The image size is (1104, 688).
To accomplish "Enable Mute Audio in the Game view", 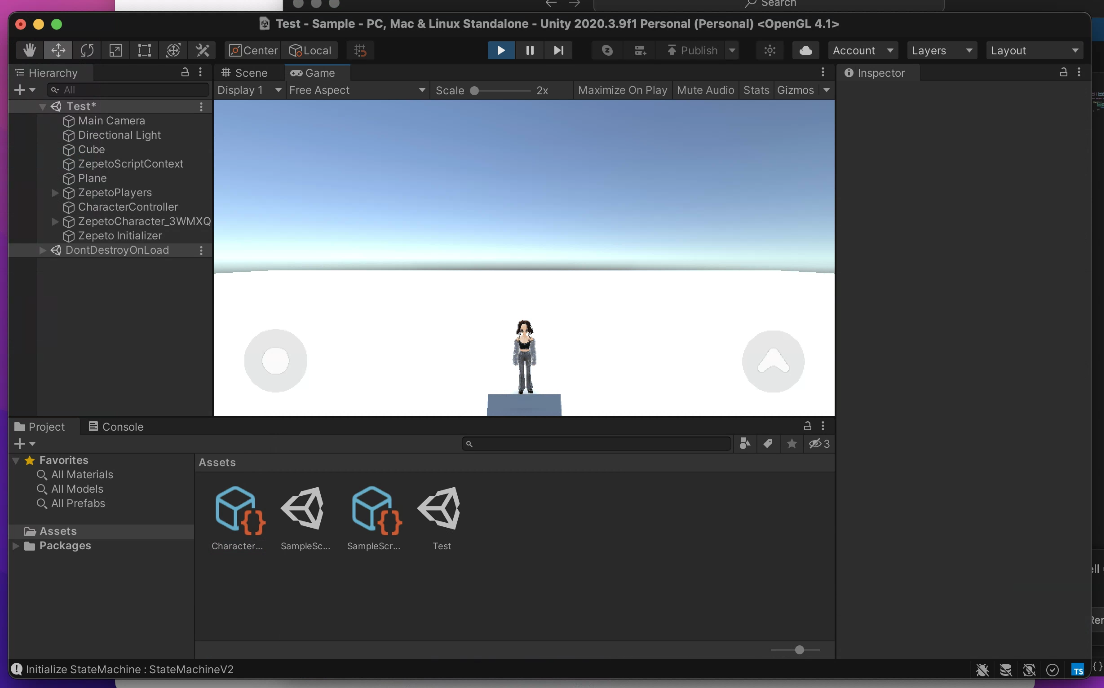I will tap(705, 89).
